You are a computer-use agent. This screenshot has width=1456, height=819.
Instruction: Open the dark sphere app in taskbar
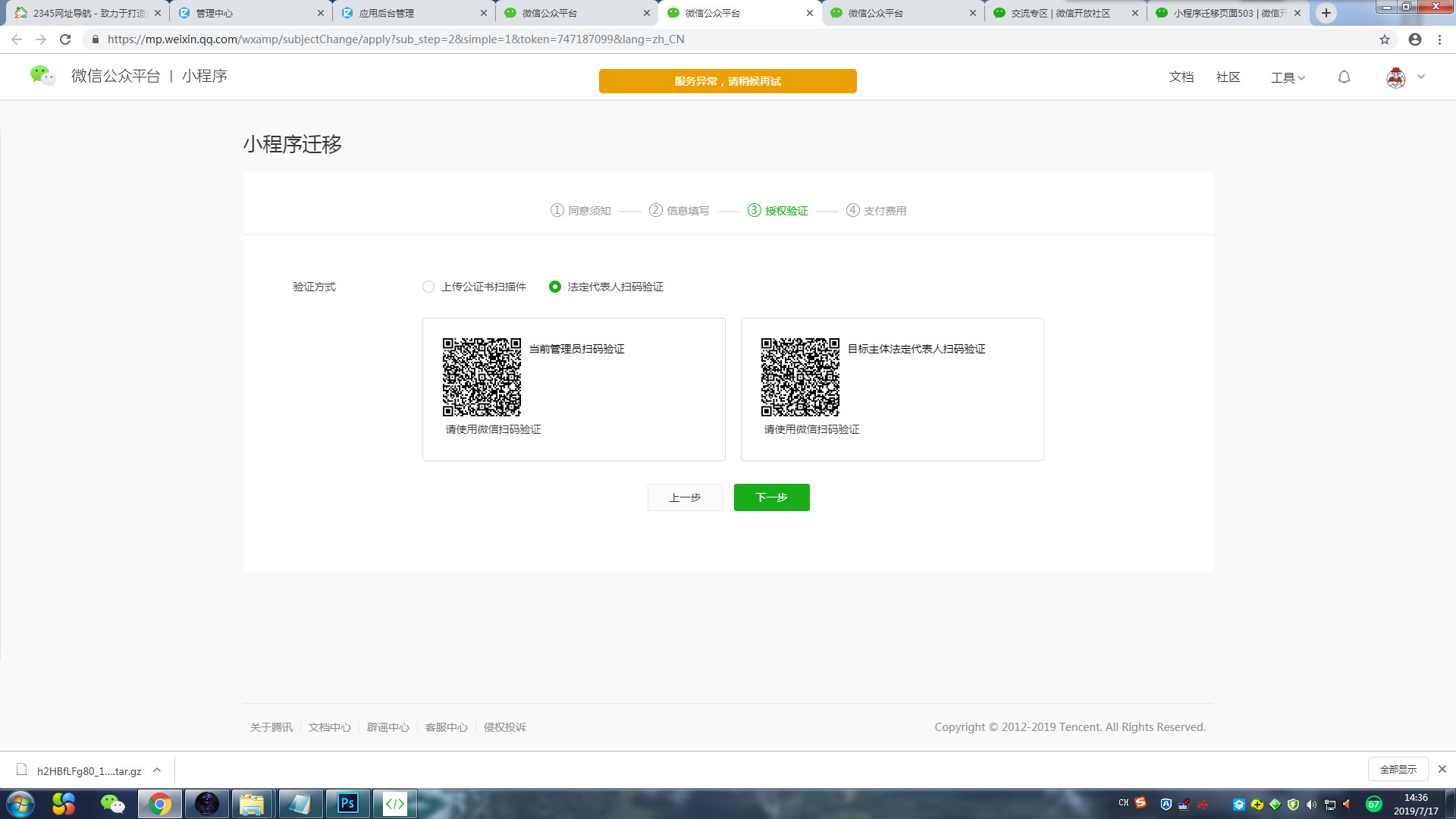(206, 804)
